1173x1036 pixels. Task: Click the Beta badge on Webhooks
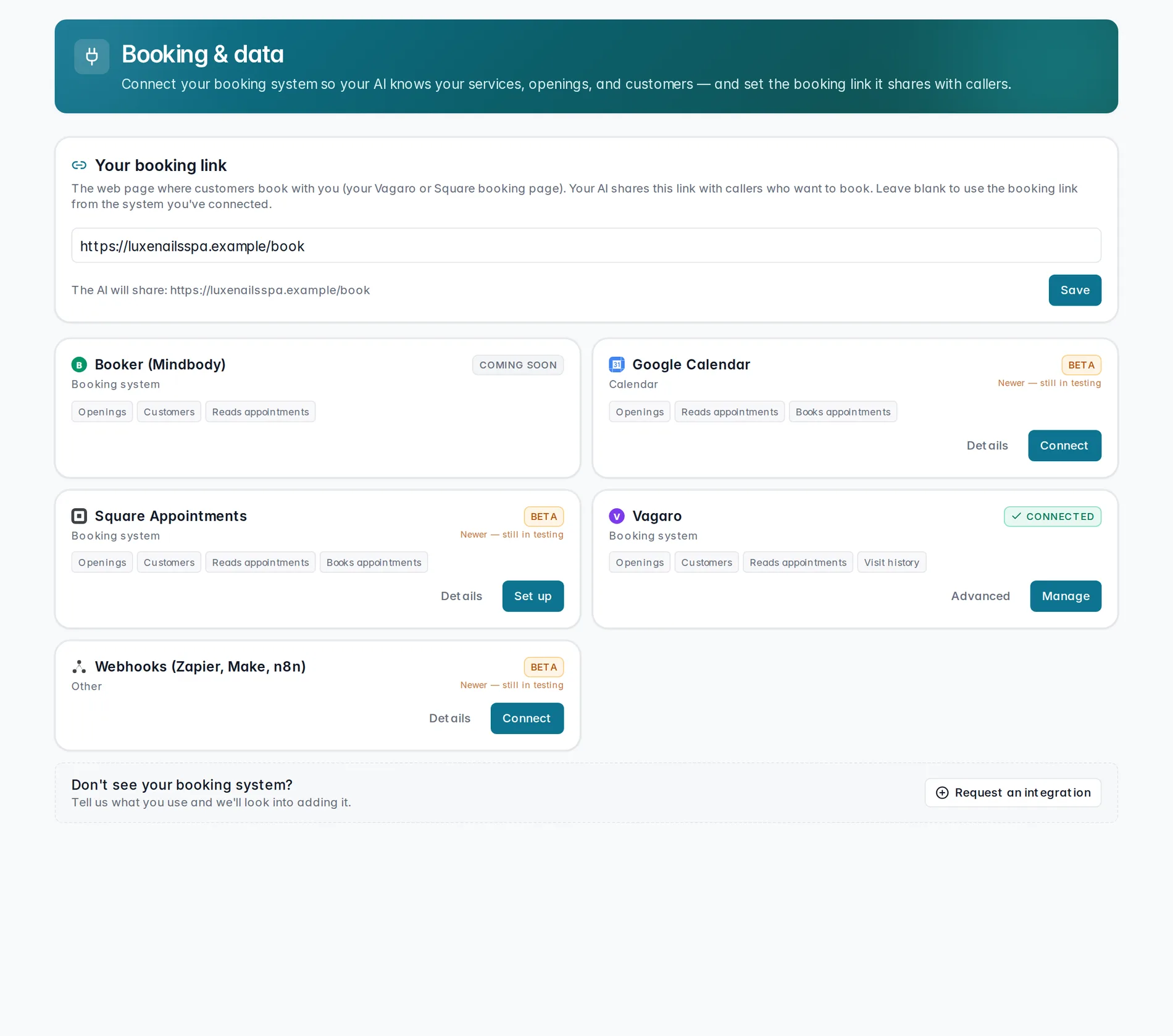click(544, 667)
